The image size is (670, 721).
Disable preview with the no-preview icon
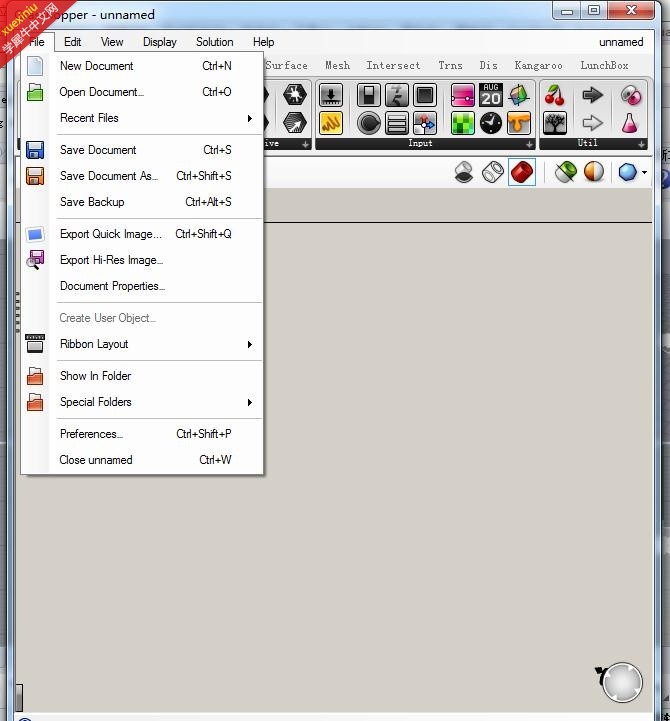coord(464,172)
